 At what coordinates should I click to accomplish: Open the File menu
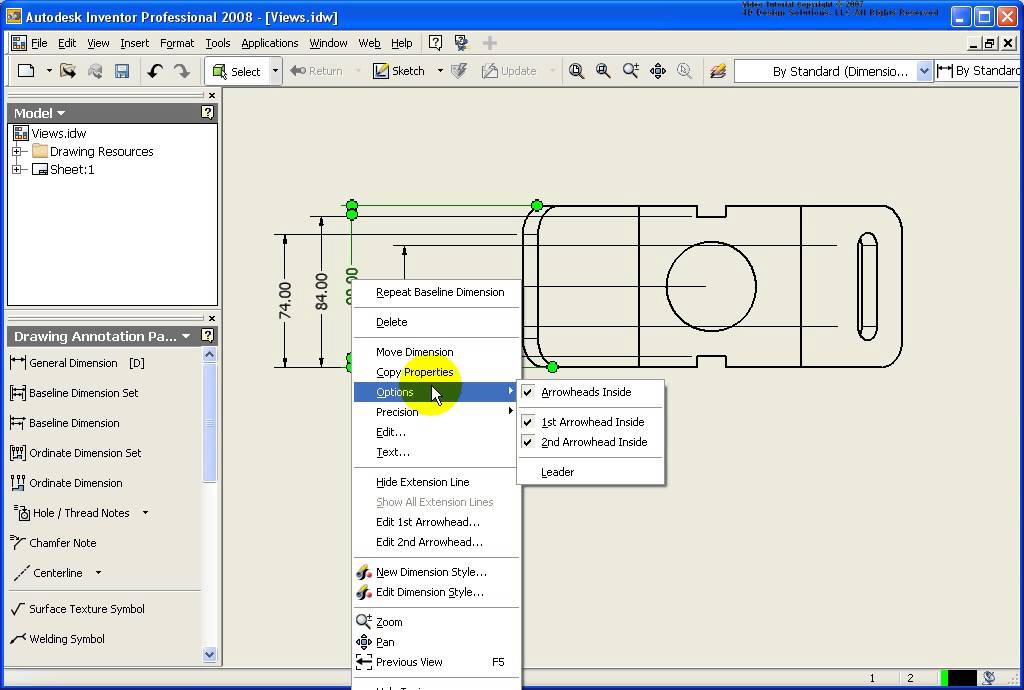click(39, 43)
